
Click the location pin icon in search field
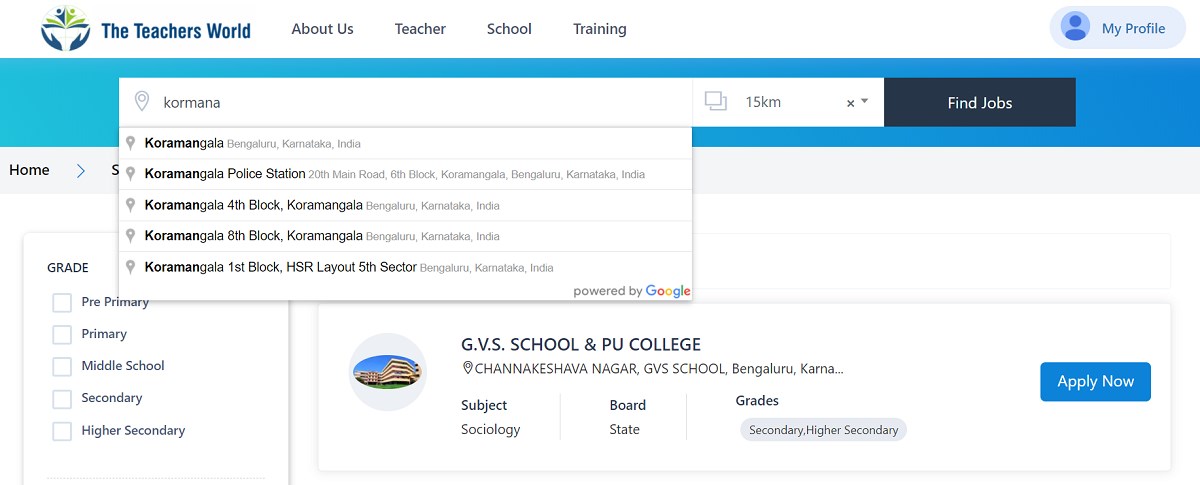pos(142,102)
